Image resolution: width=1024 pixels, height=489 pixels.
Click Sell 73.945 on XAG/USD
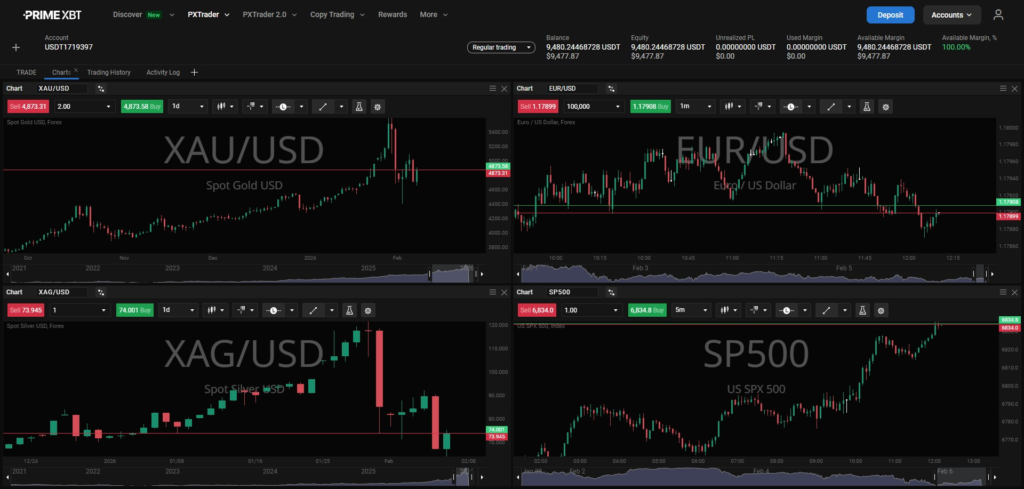tap(25, 311)
